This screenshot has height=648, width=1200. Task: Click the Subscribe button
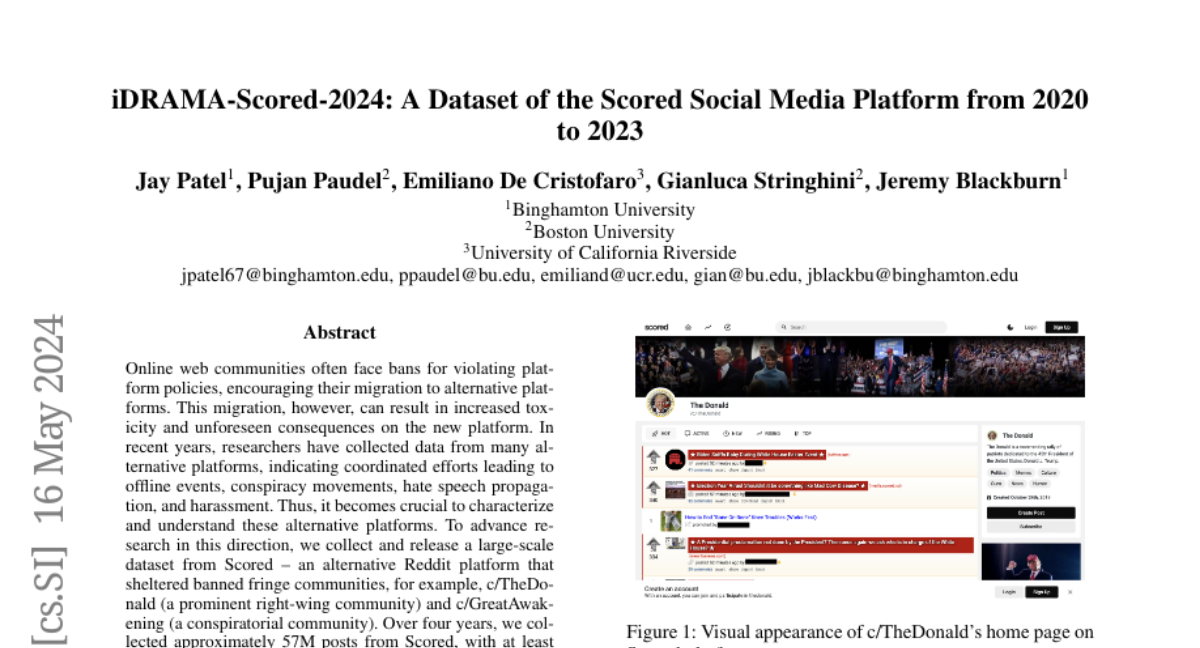pos(1031,526)
